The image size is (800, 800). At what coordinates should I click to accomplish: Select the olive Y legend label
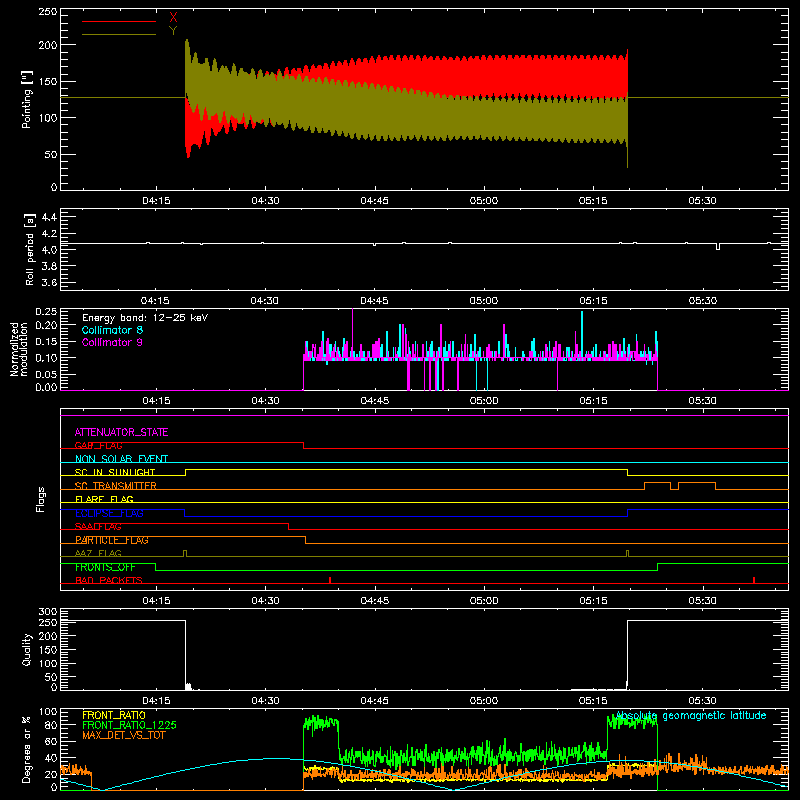173,30
